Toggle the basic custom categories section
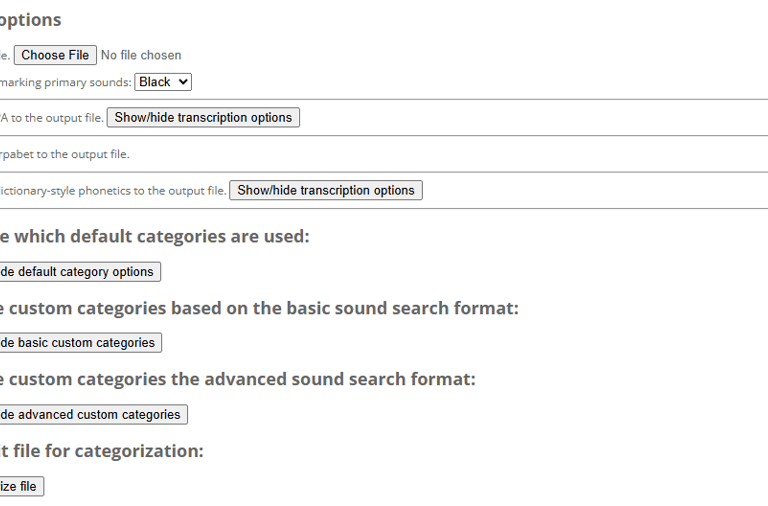The height and width of the screenshot is (506, 768). (79, 343)
